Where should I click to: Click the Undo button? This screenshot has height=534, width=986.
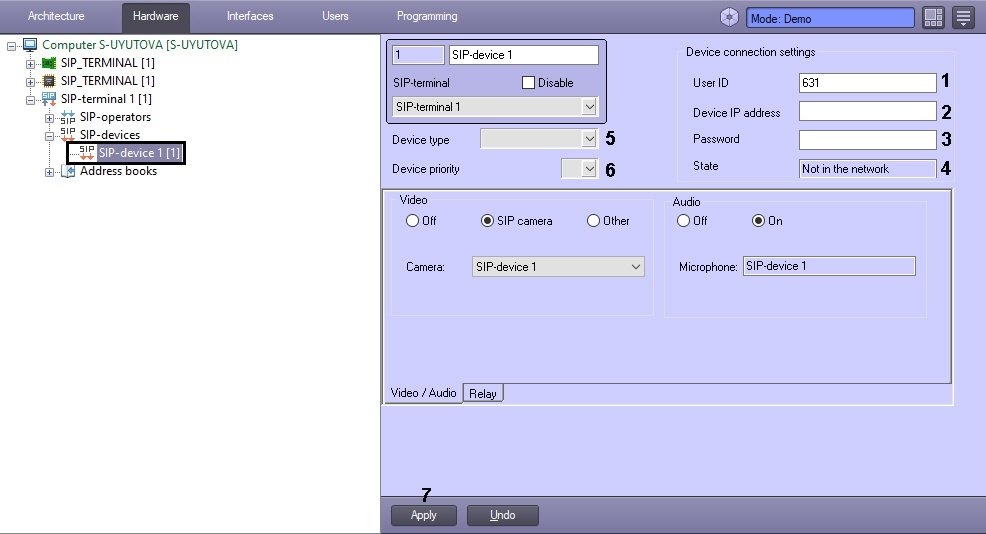[x=503, y=515]
